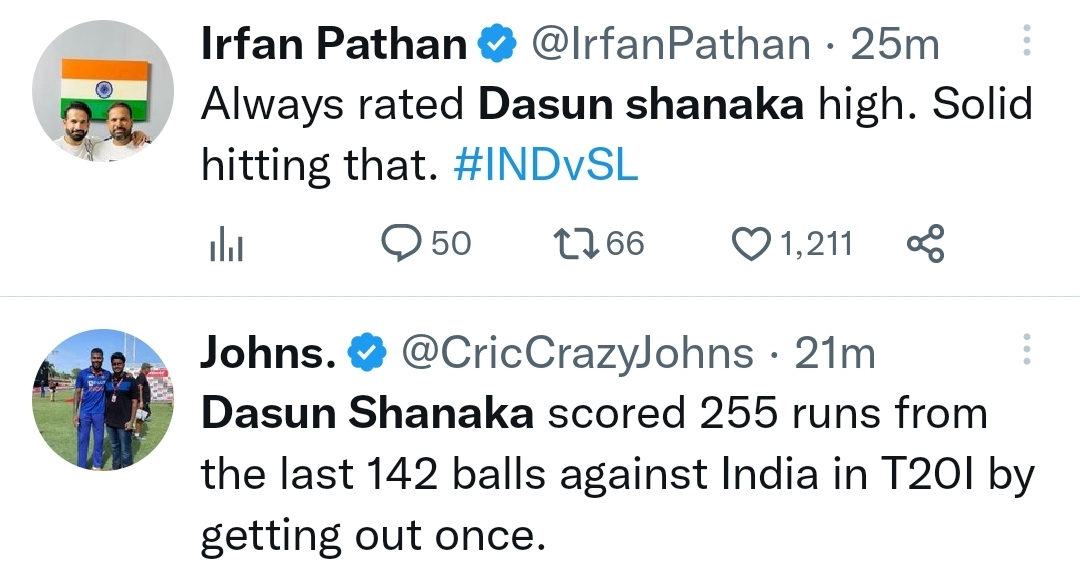
Task: Open the #INDvSL hashtag
Action: tap(545, 164)
